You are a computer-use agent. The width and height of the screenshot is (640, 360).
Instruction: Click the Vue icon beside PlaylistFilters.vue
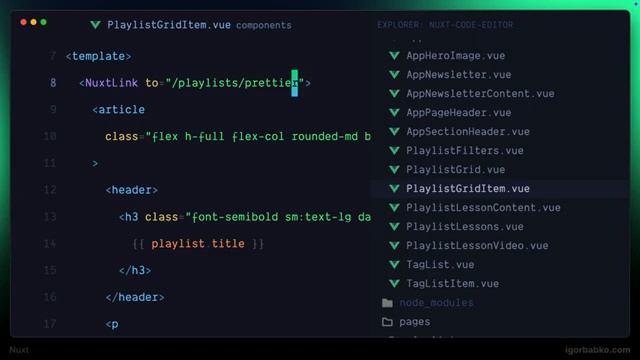coord(394,151)
